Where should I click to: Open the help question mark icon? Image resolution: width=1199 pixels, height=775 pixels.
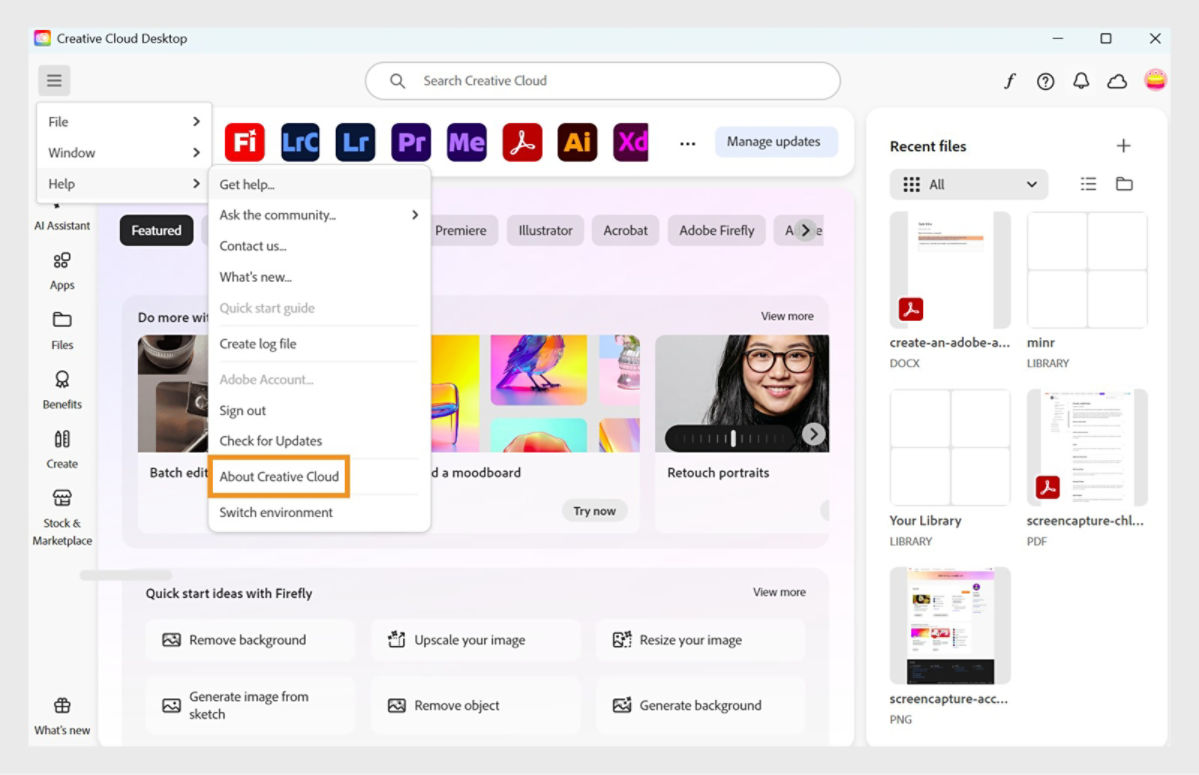click(1045, 81)
